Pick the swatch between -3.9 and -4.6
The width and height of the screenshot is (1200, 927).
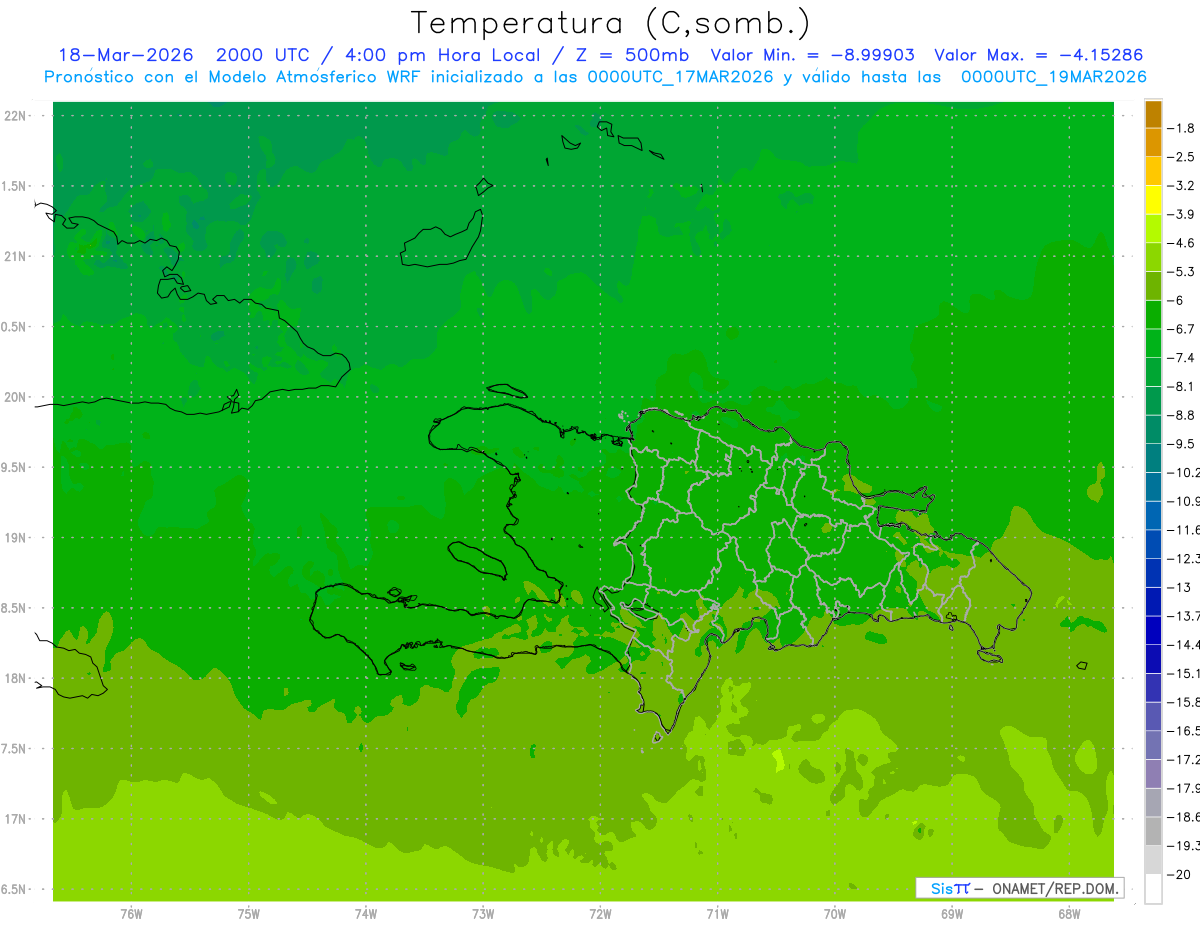[x=1153, y=229]
